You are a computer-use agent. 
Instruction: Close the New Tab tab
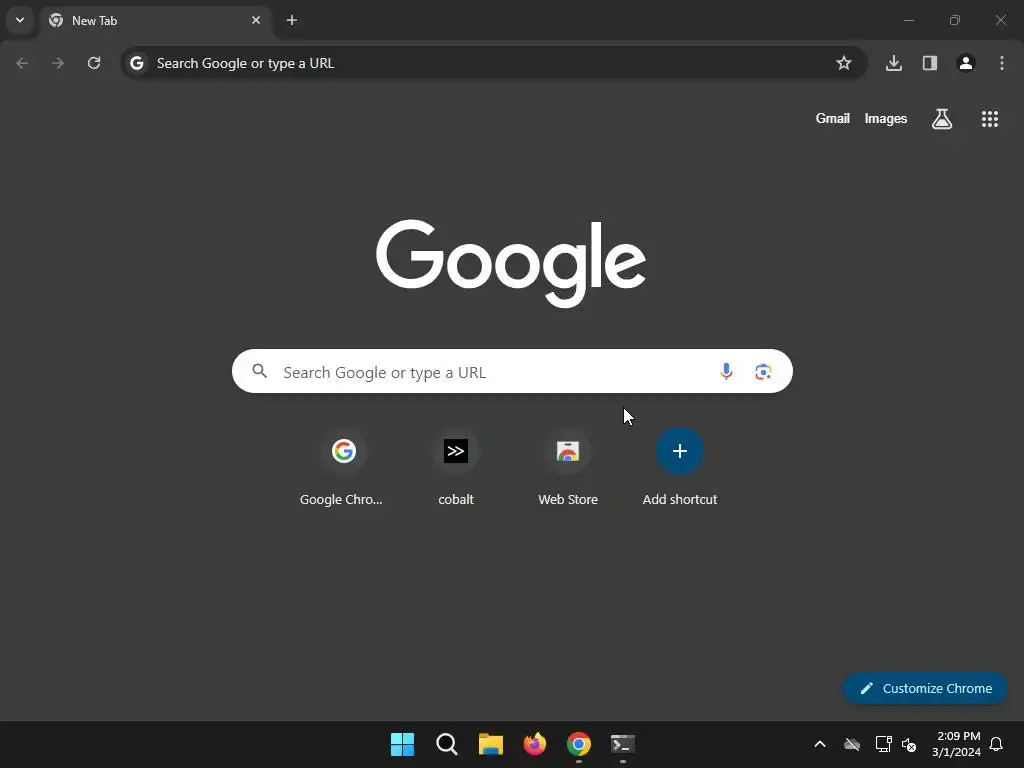pyautogui.click(x=256, y=20)
